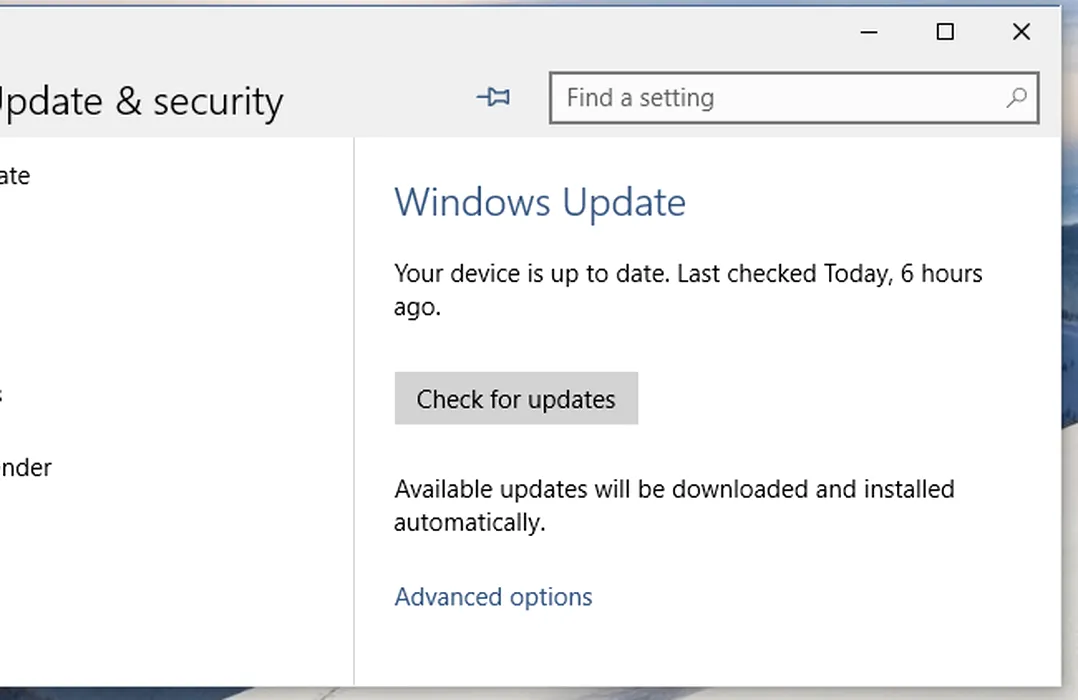Maximize the Settings window
Viewport: 1078px width, 700px height.
(x=945, y=32)
